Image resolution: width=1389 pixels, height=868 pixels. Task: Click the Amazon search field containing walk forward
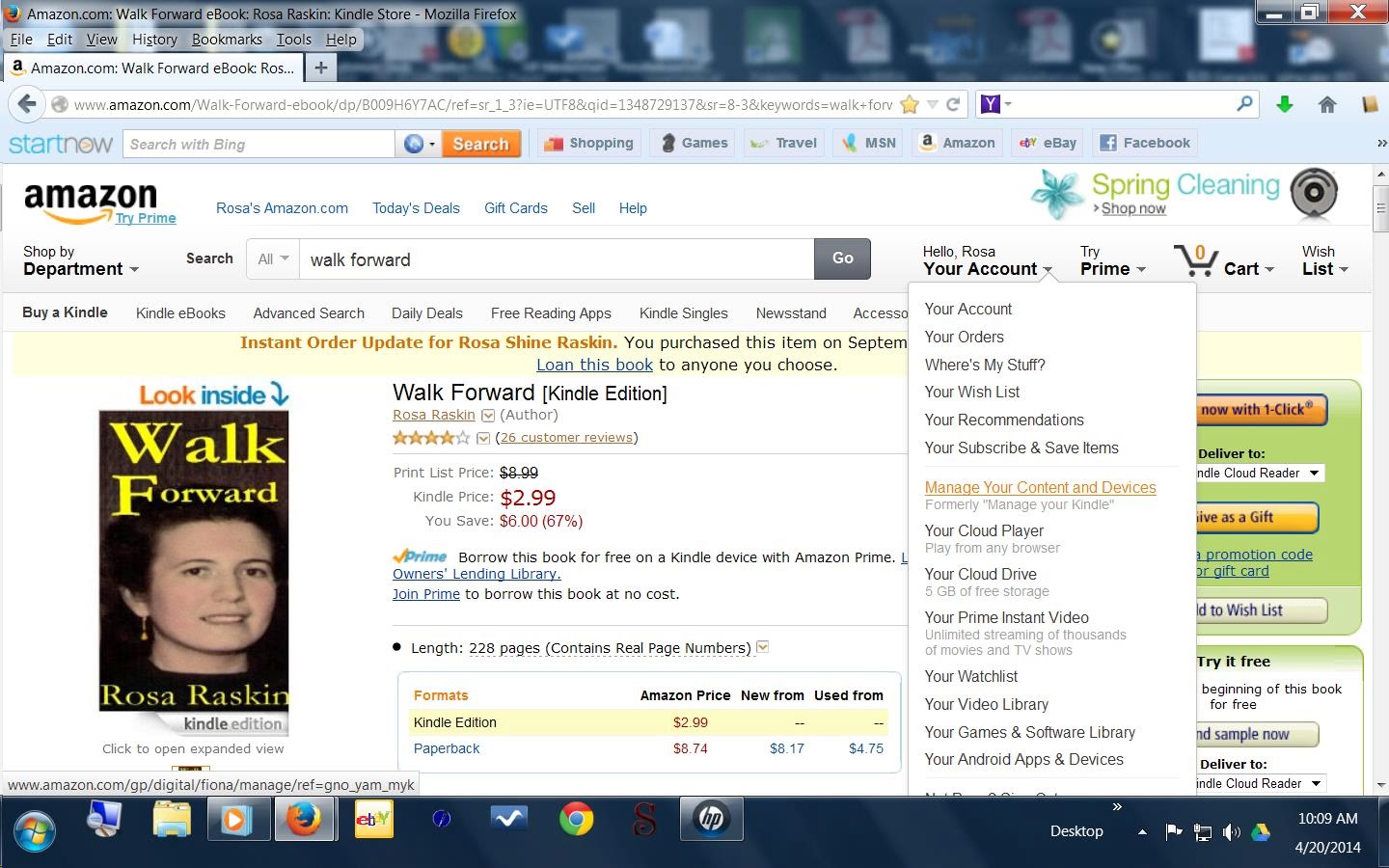click(557, 258)
